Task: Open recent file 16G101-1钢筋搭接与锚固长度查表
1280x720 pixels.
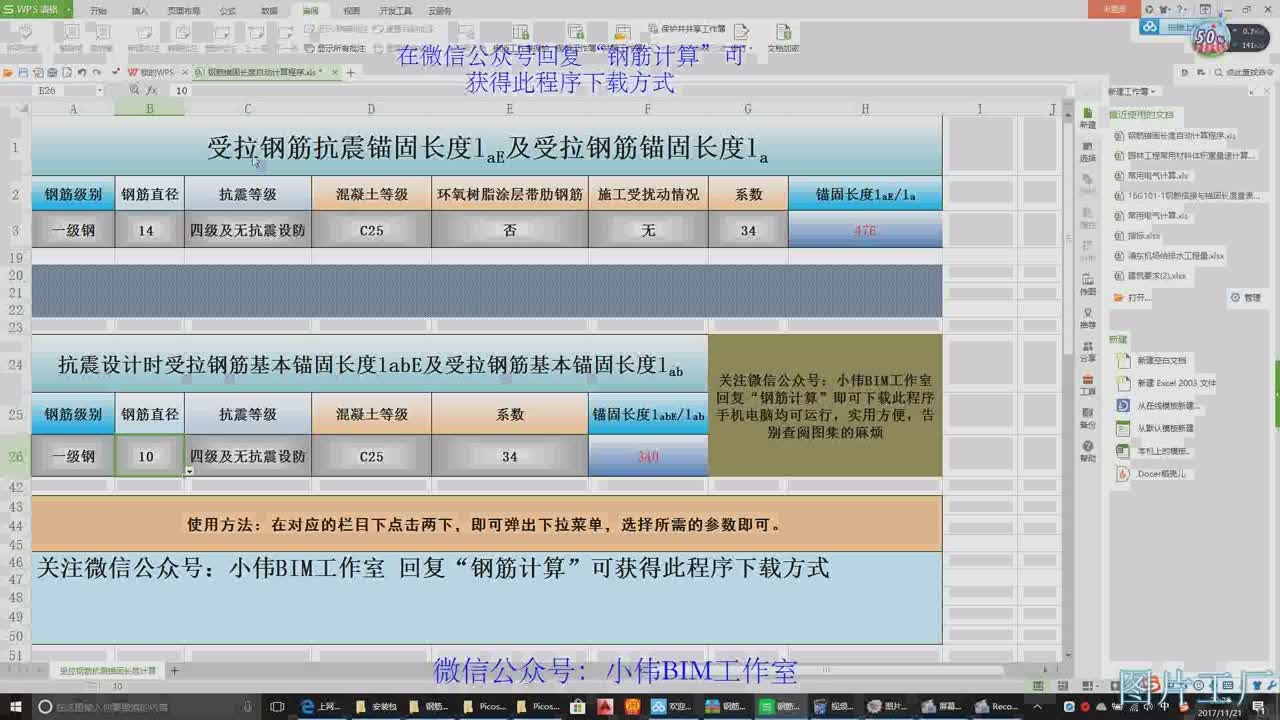Action: 1186,195
